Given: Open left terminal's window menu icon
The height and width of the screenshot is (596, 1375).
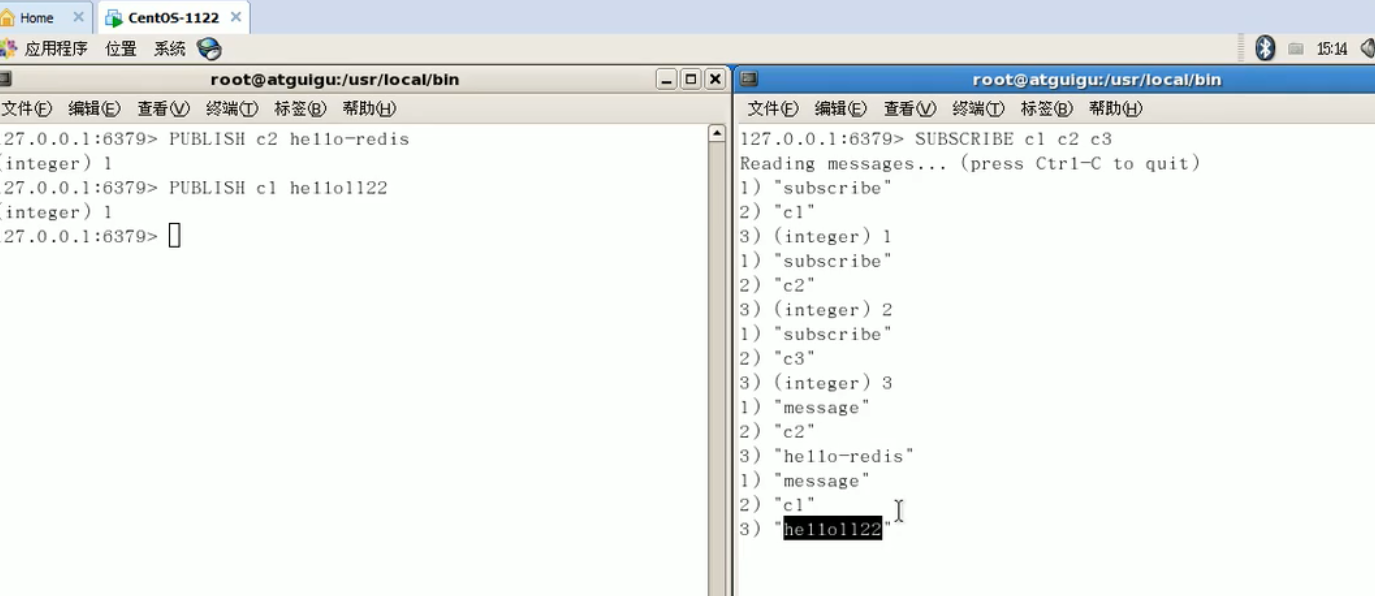Looking at the screenshot, I should 6,79.
